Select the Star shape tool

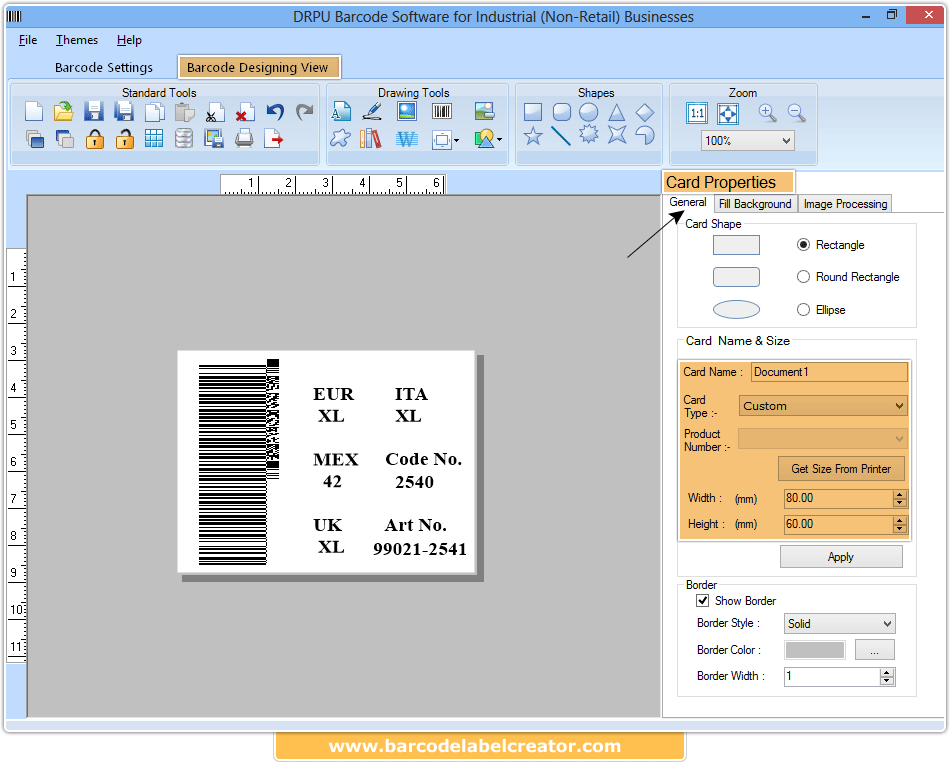point(533,136)
